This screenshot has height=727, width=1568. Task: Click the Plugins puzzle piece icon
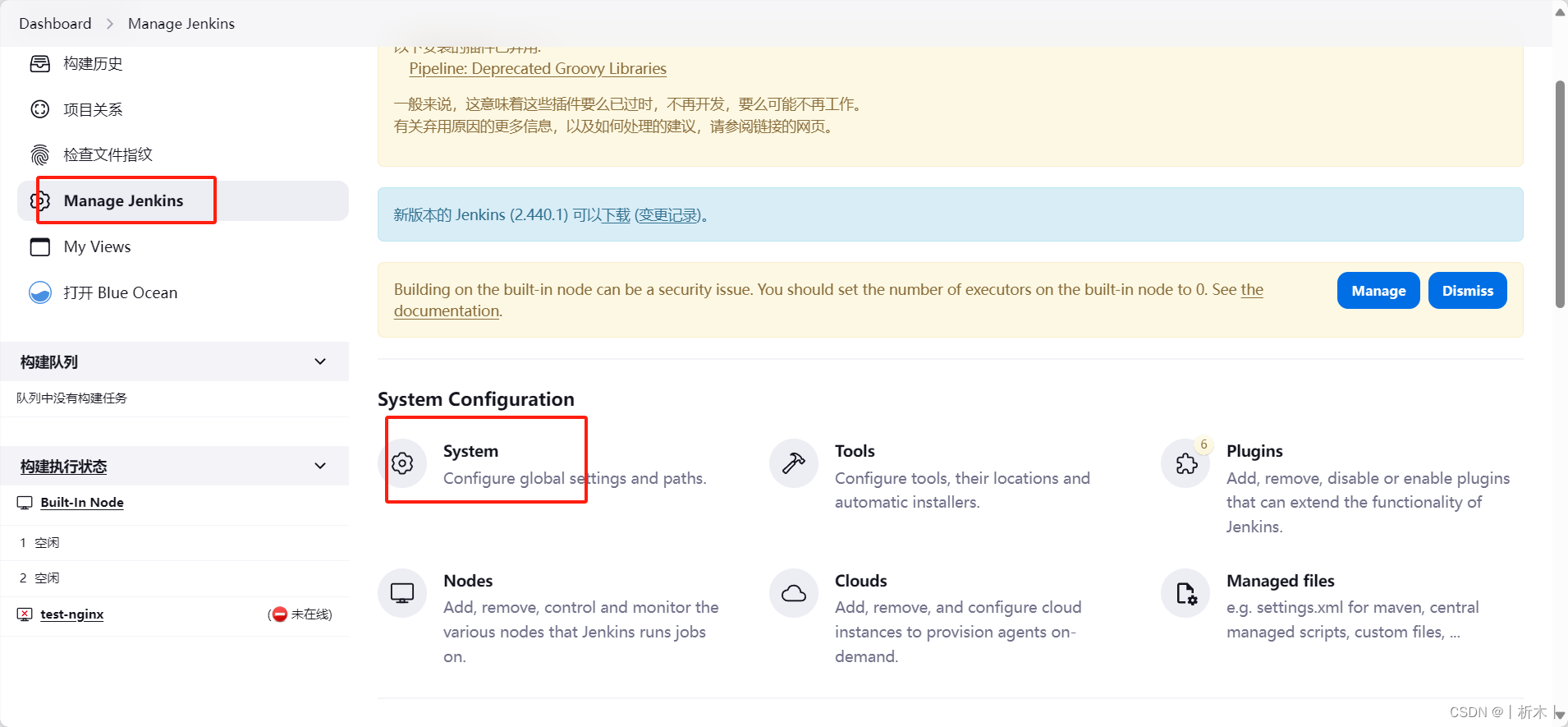point(1186,463)
